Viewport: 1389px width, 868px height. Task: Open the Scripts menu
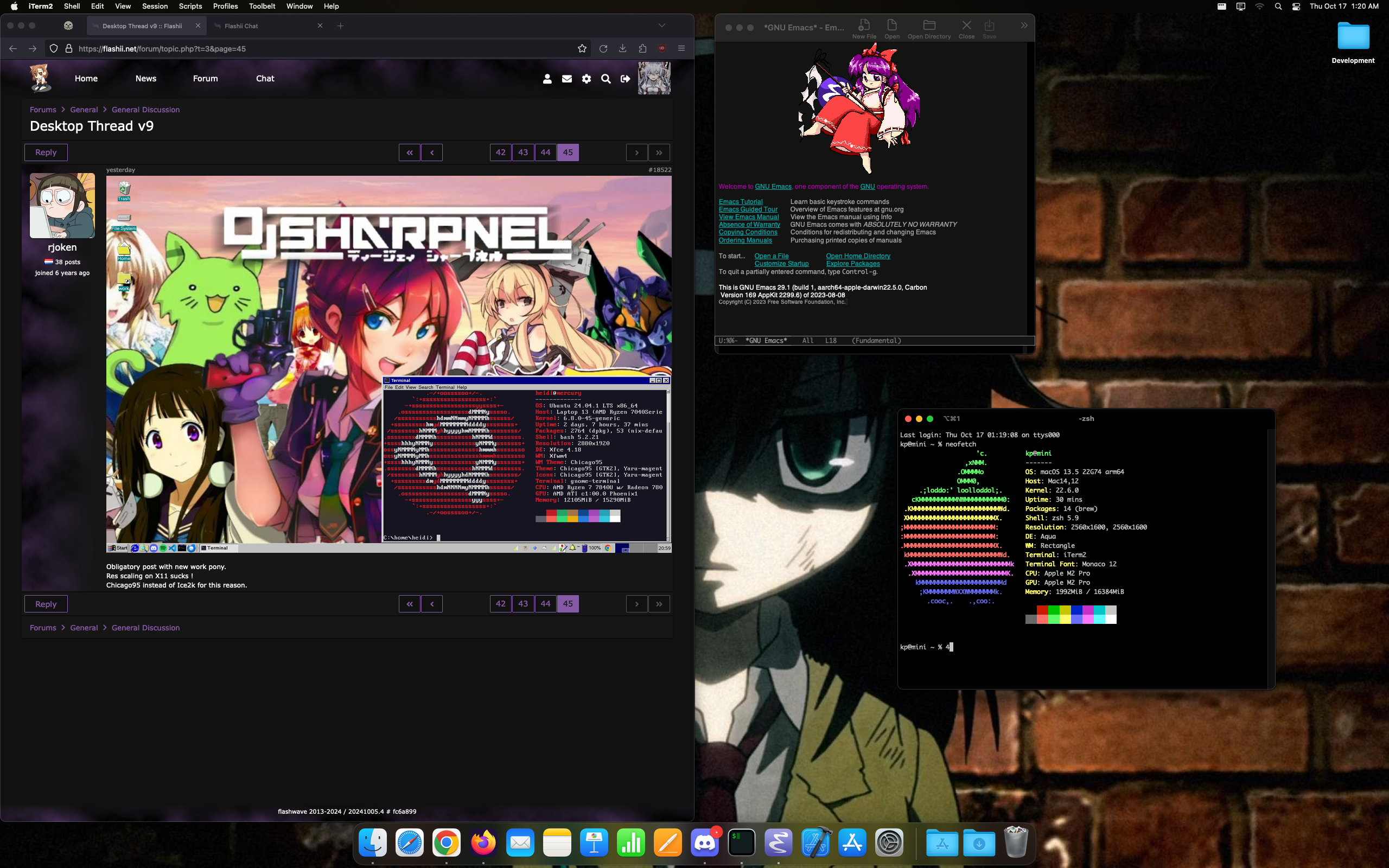pyautogui.click(x=190, y=7)
